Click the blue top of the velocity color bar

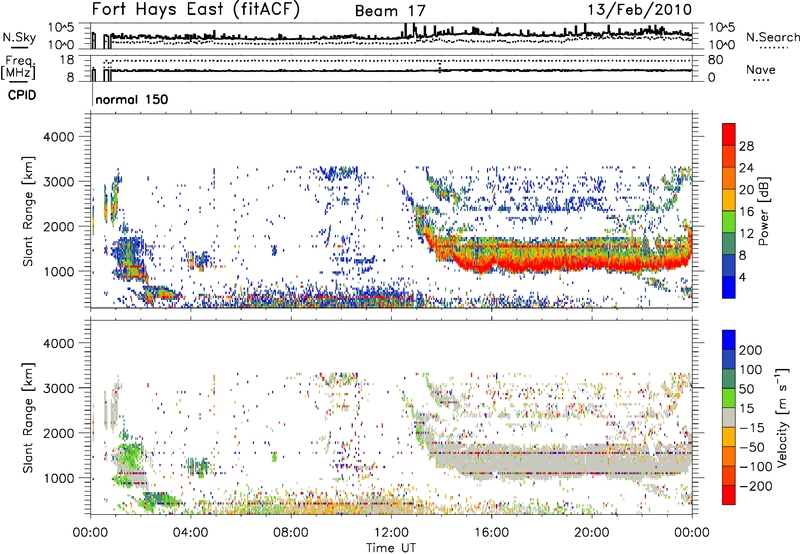click(729, 340)
